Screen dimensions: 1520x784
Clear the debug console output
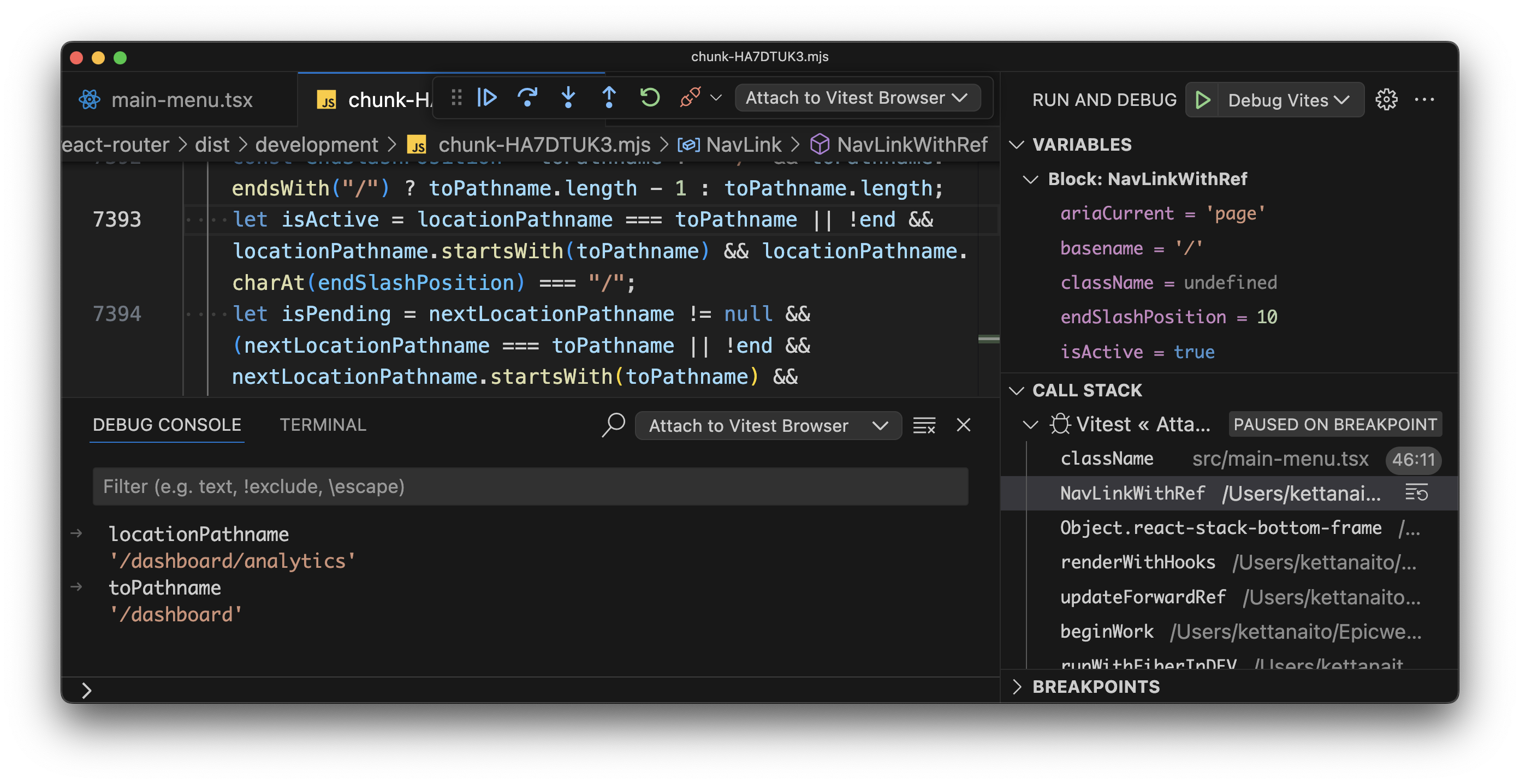(924, 425)
